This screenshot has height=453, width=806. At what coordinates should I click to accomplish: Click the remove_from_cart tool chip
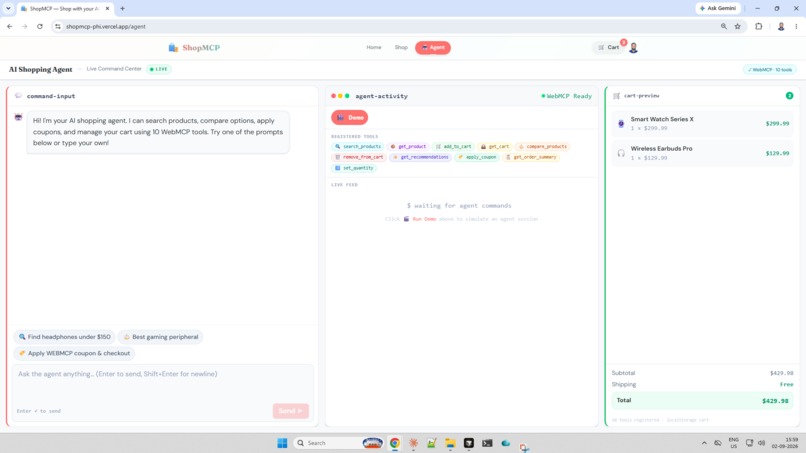pyautogui.click(x=359, y=157)
